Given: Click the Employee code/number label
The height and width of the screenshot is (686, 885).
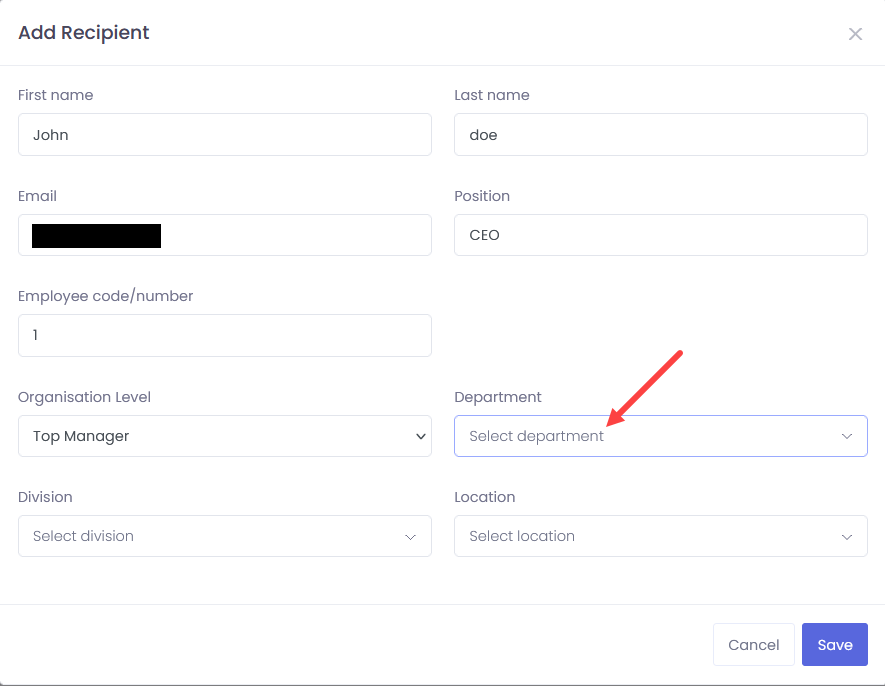Looking at the screenshot, I should click(x=106, y=296).
